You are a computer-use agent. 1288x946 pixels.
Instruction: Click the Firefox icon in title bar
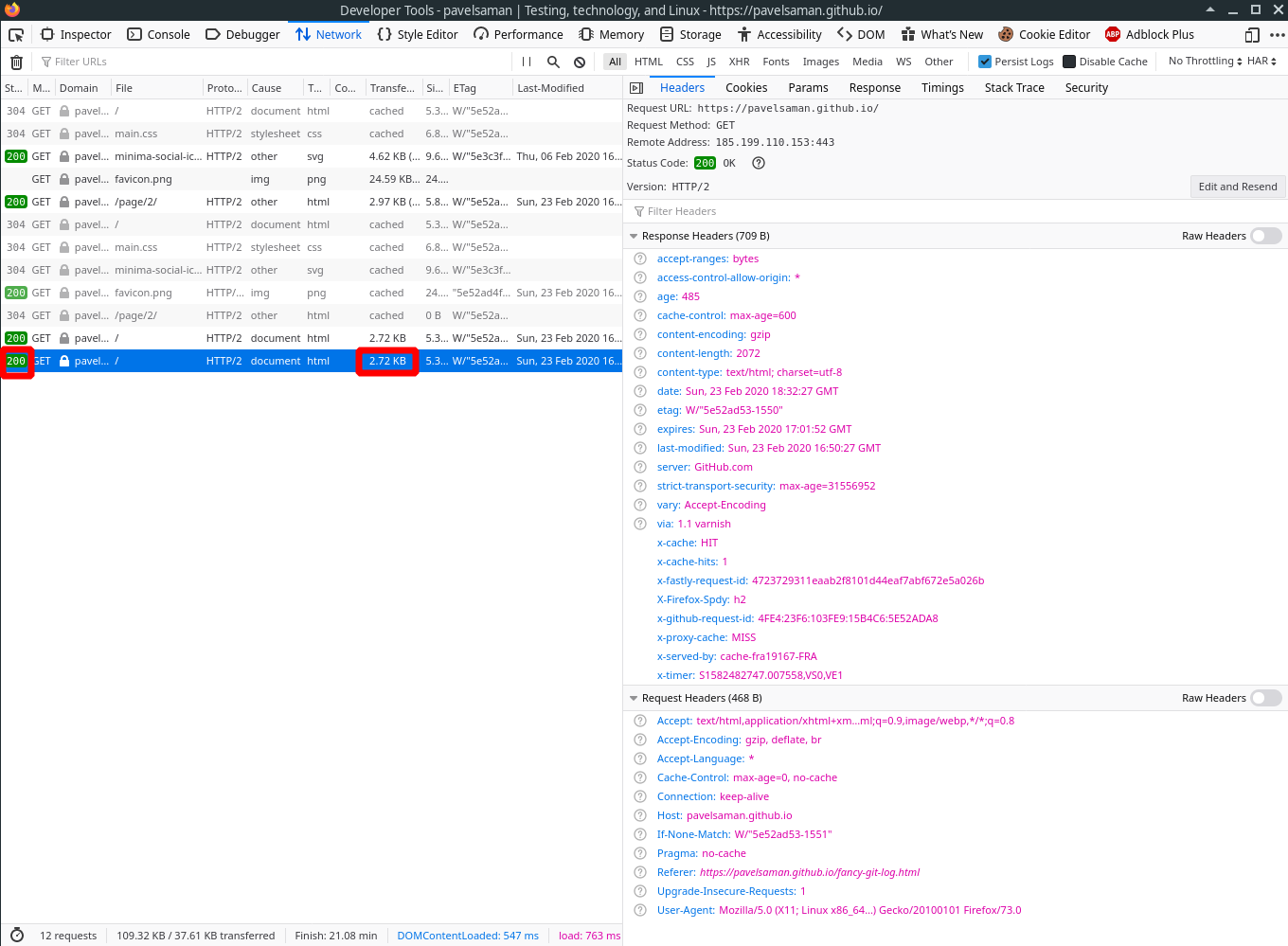coord(12,10)
